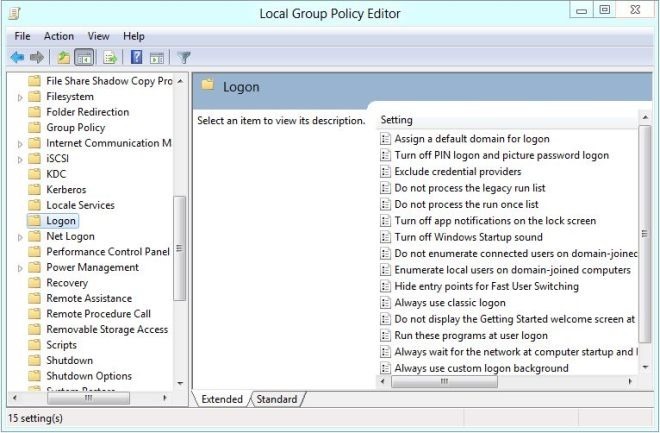Click the tree pane horizontal scrollbar thumb
This screenshot has height=433, width=660.
click(88, 398)
